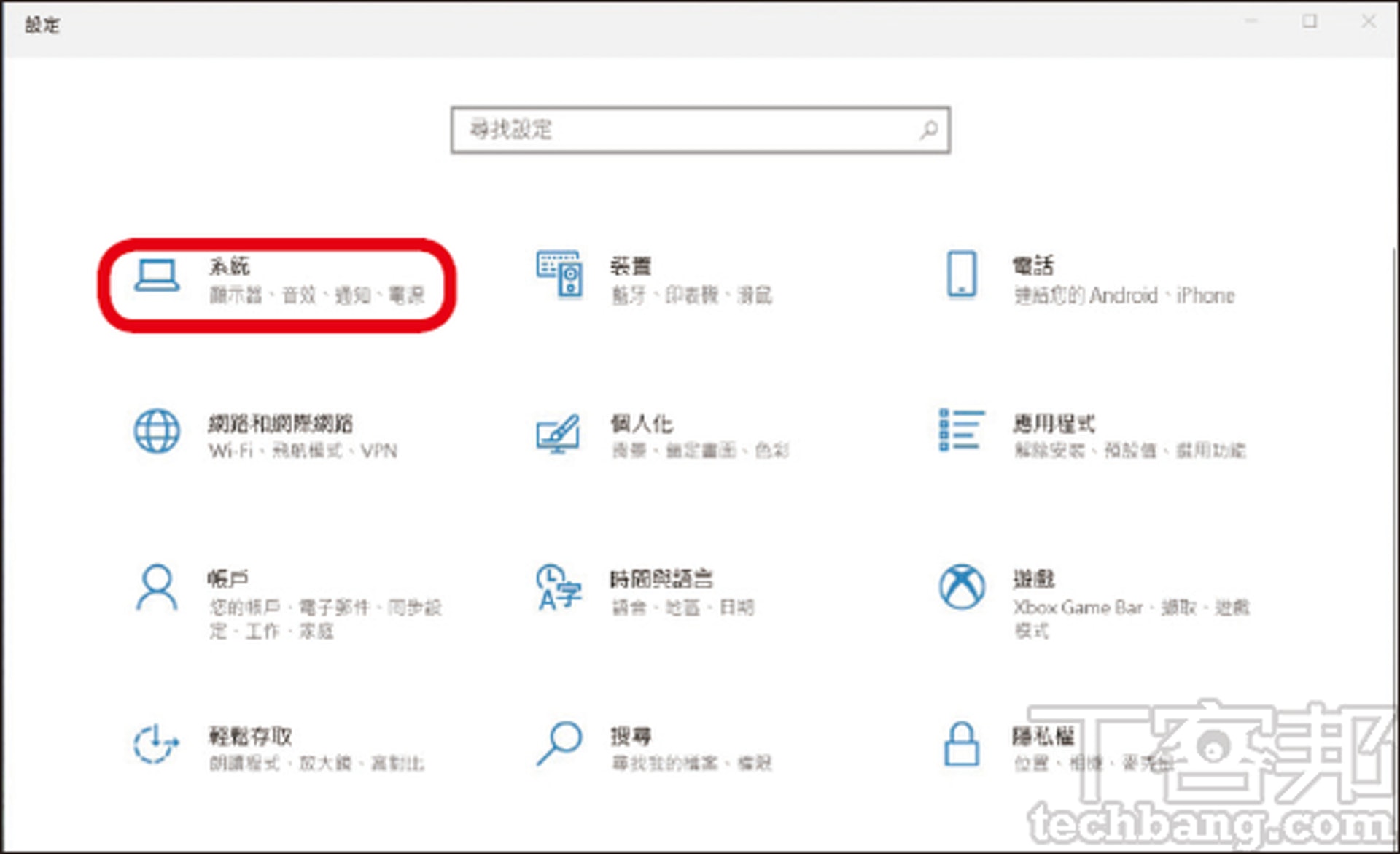Select the 搜尋 heading
The height and width of the screenshot is (854, 1400).
click(631, 736)
